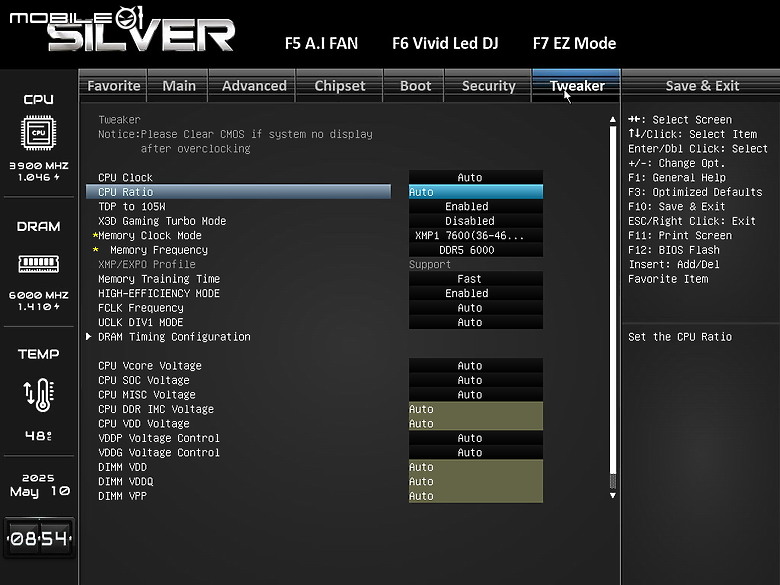Open the Advanced tab
The width and height of the screenshot is (780, 585).
click(254, 86)
